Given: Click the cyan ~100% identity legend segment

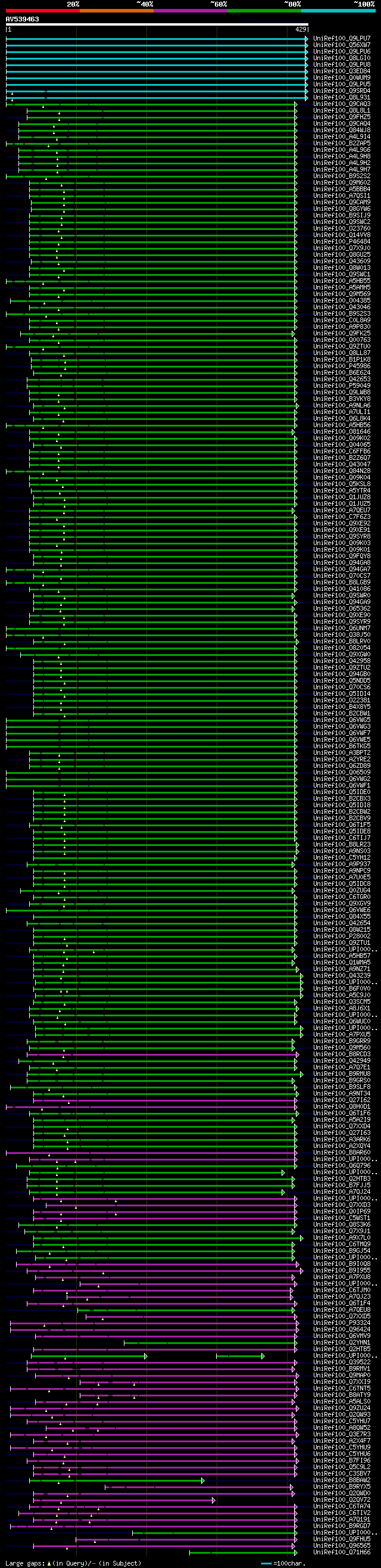Looking at the screenshot, I should 338,10.
